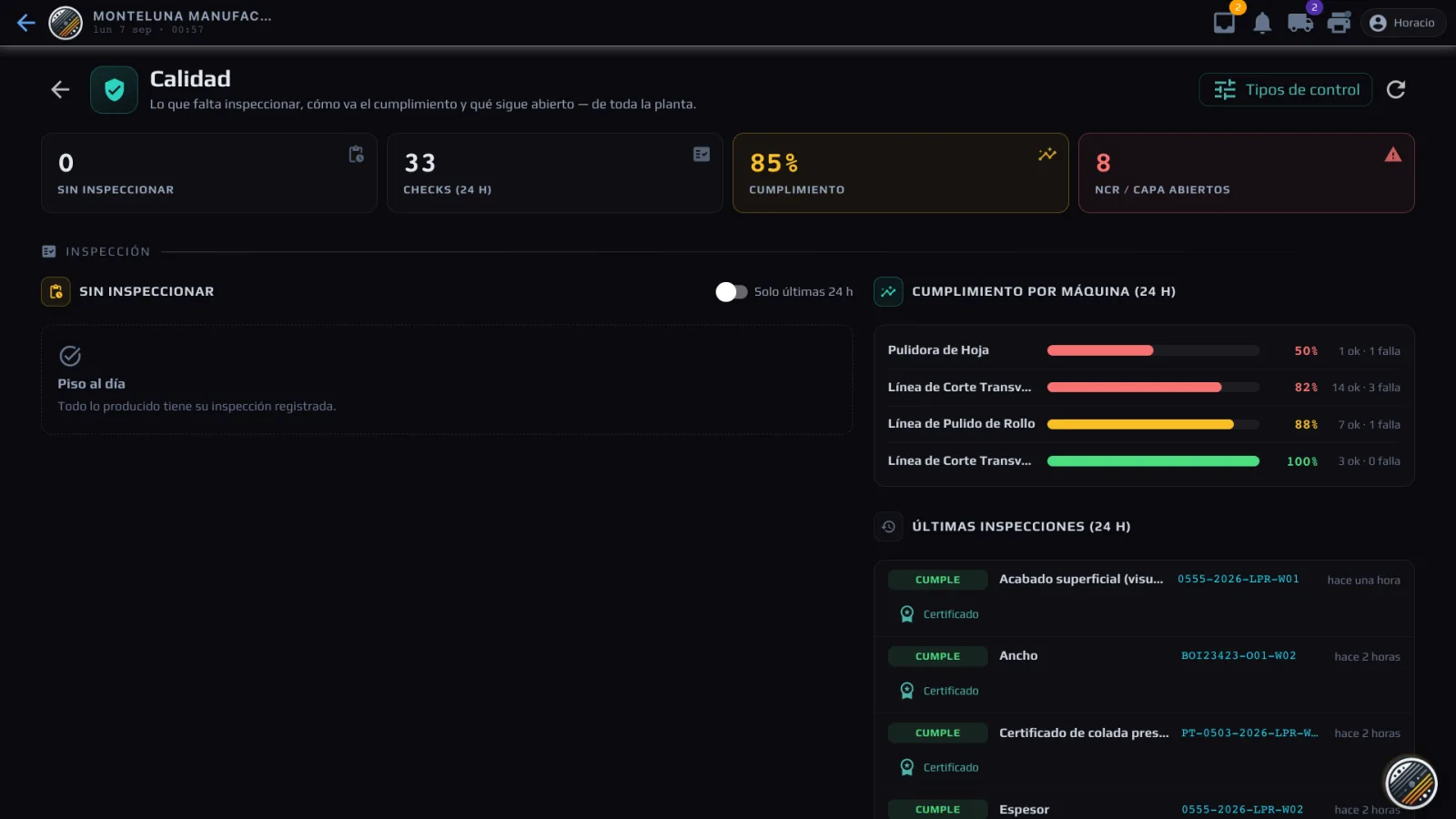The height and width of the screenshot is (819, 1456).
Task: Open lot code 0555-2026-LPR-W01
Action: point(1239,579)
